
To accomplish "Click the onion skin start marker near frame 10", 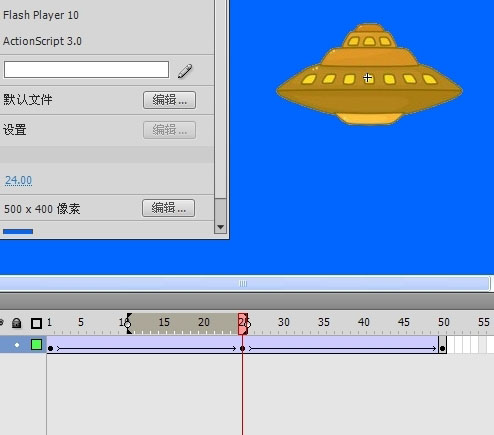I will click(x=128, y=323).
